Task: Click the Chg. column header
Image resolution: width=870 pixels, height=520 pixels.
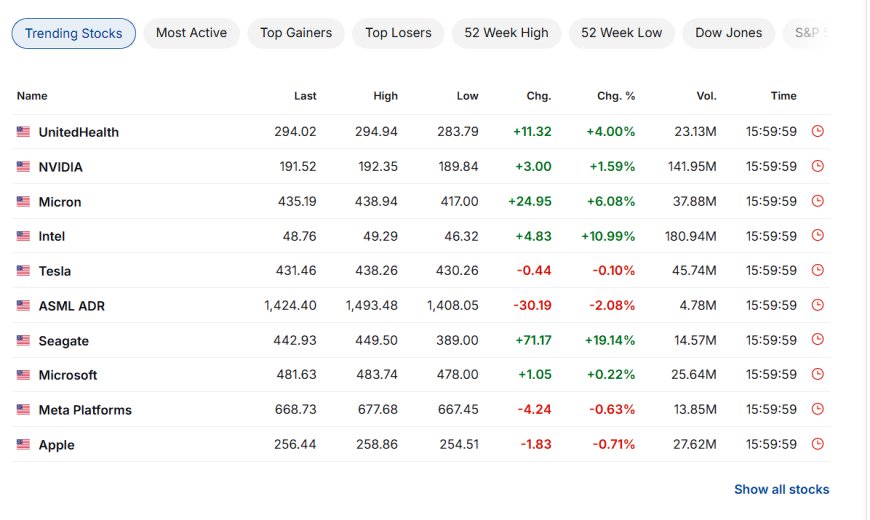Action: tap(539, 96)
